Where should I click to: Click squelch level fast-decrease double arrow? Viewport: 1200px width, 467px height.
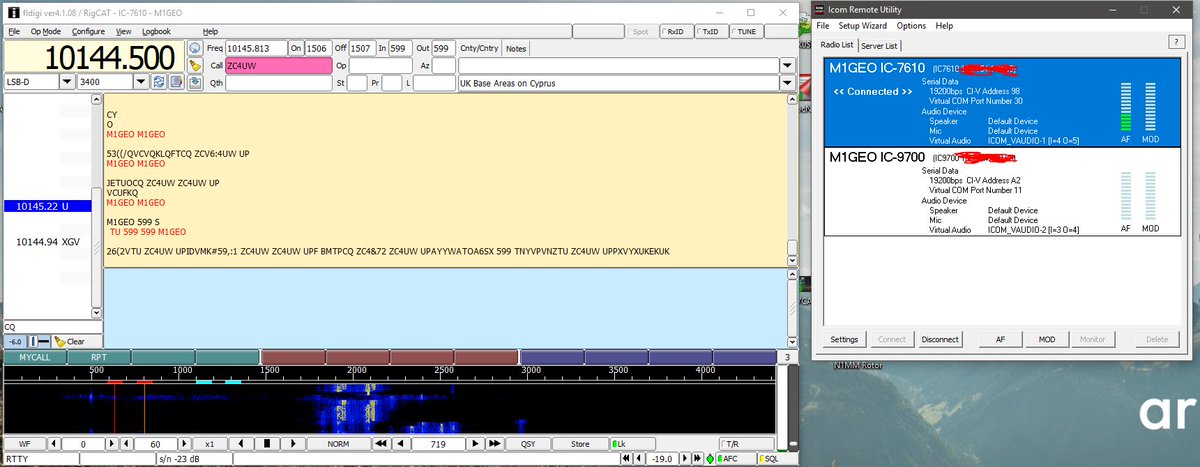(x=627, y=460)
